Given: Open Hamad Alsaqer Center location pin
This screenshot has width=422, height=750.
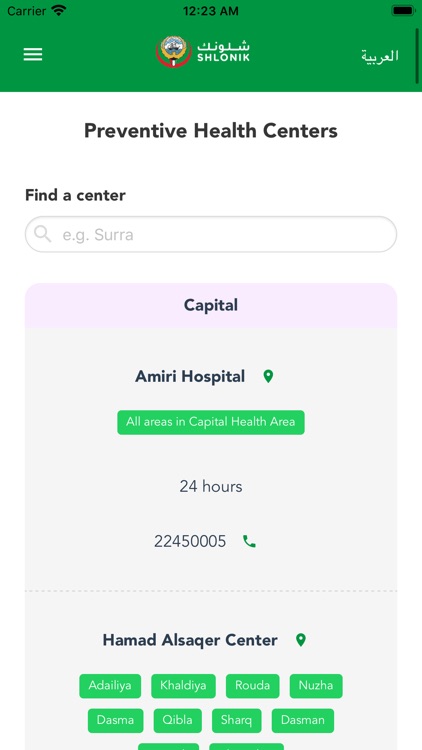Looking at the screenshot, I should click(300, 640).
